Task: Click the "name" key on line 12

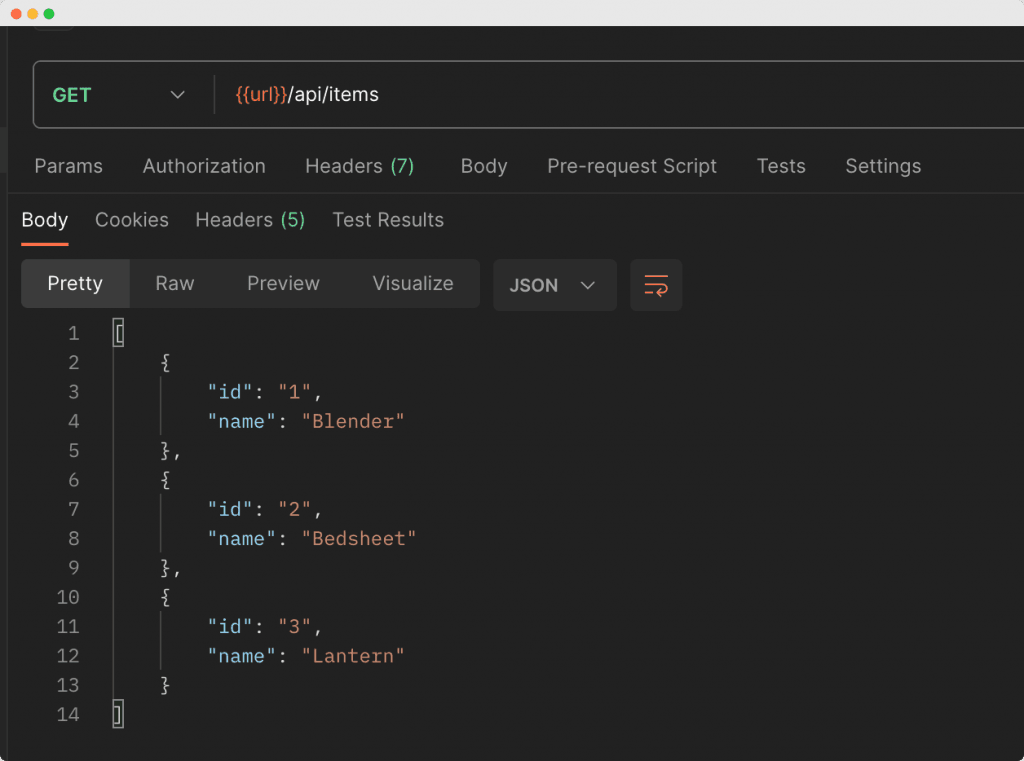Action: [x=241, y=656]
